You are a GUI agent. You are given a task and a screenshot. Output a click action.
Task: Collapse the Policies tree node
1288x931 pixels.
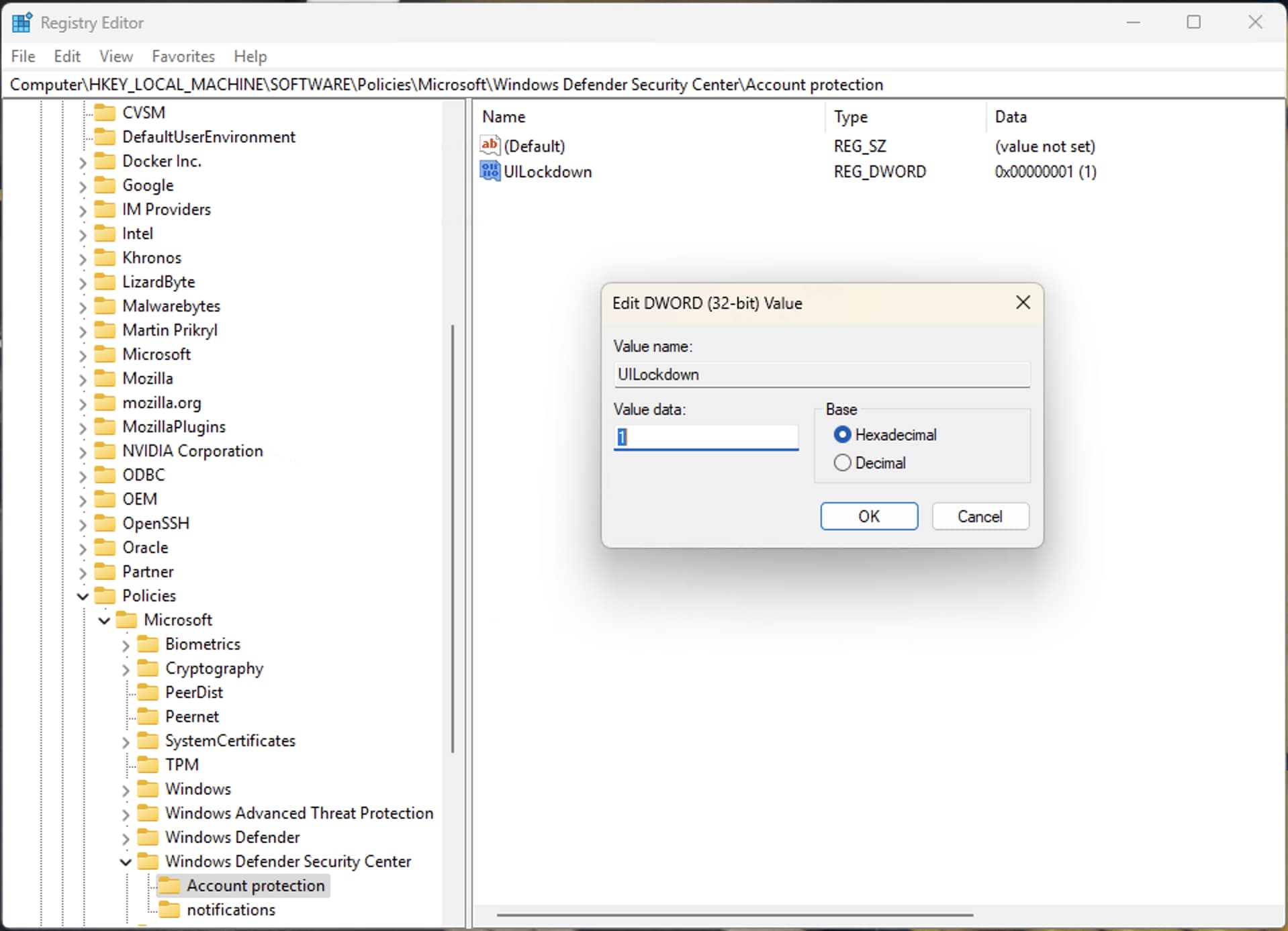tap(83, 596)
